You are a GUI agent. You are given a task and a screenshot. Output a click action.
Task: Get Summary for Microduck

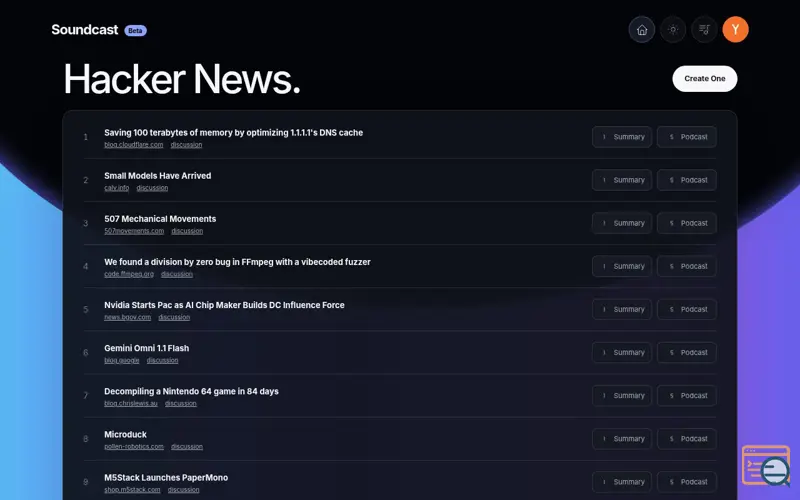[x=622, y=439]
